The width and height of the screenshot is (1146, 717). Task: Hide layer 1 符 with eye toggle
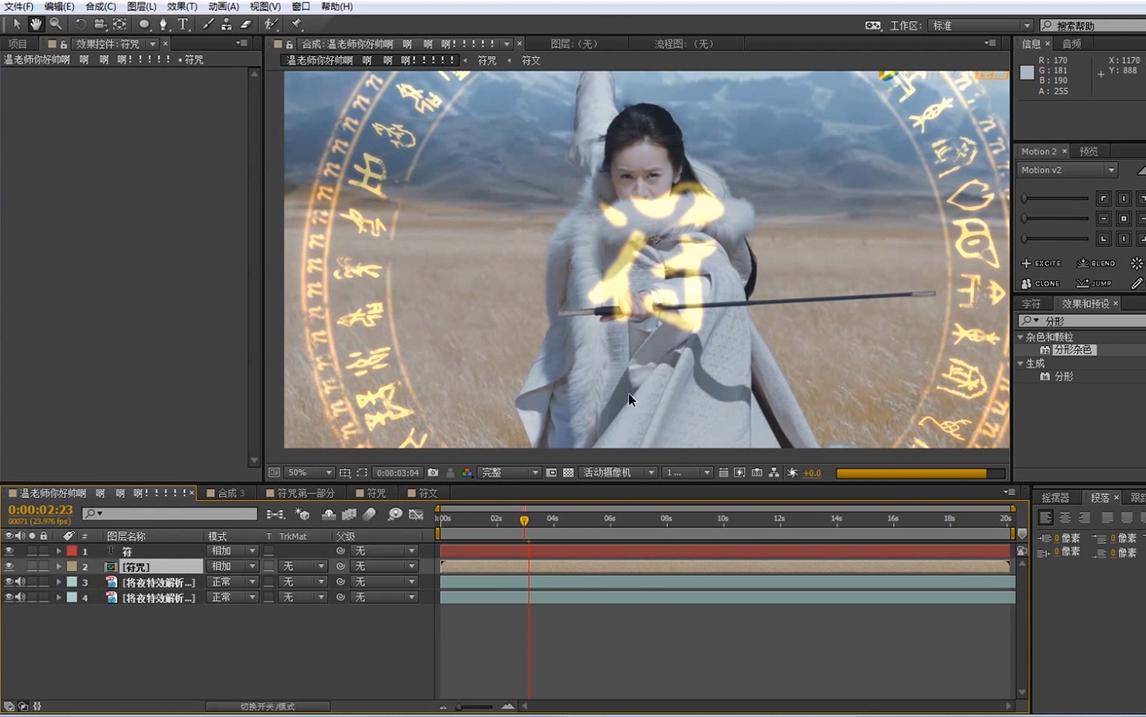pos(9,551)
